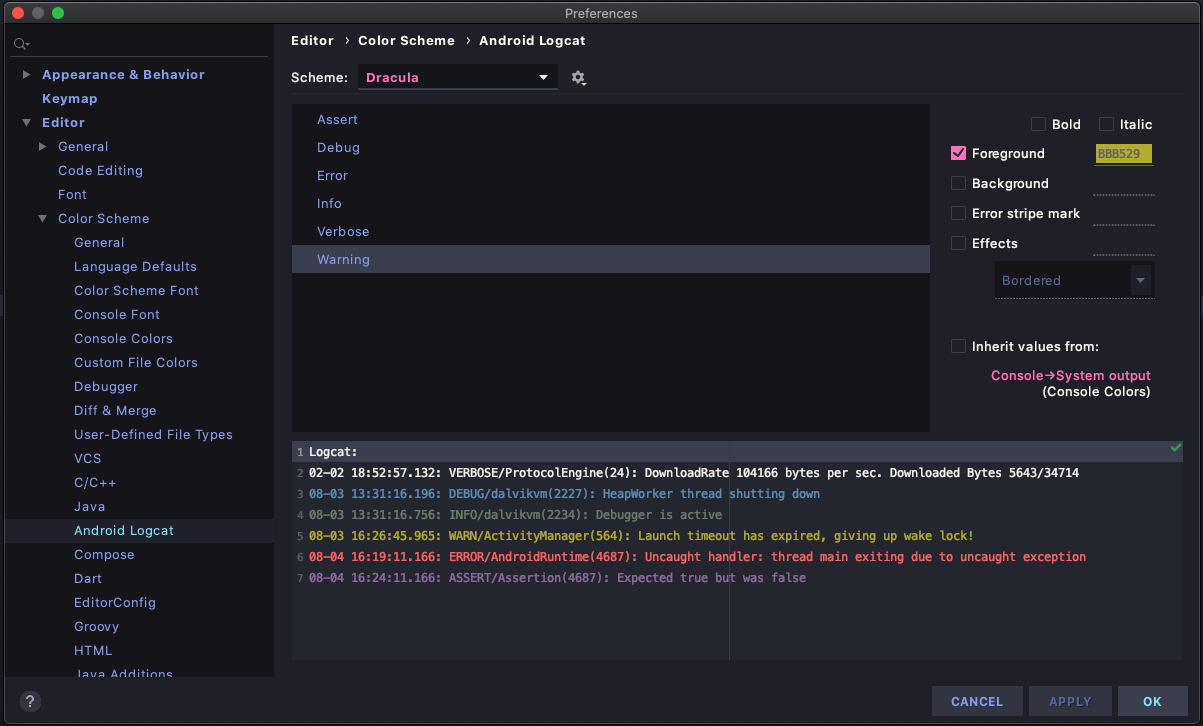Click the empty Background color field
The width and height of the screenshot is (1203, 726).
(x=1124, y=184)
